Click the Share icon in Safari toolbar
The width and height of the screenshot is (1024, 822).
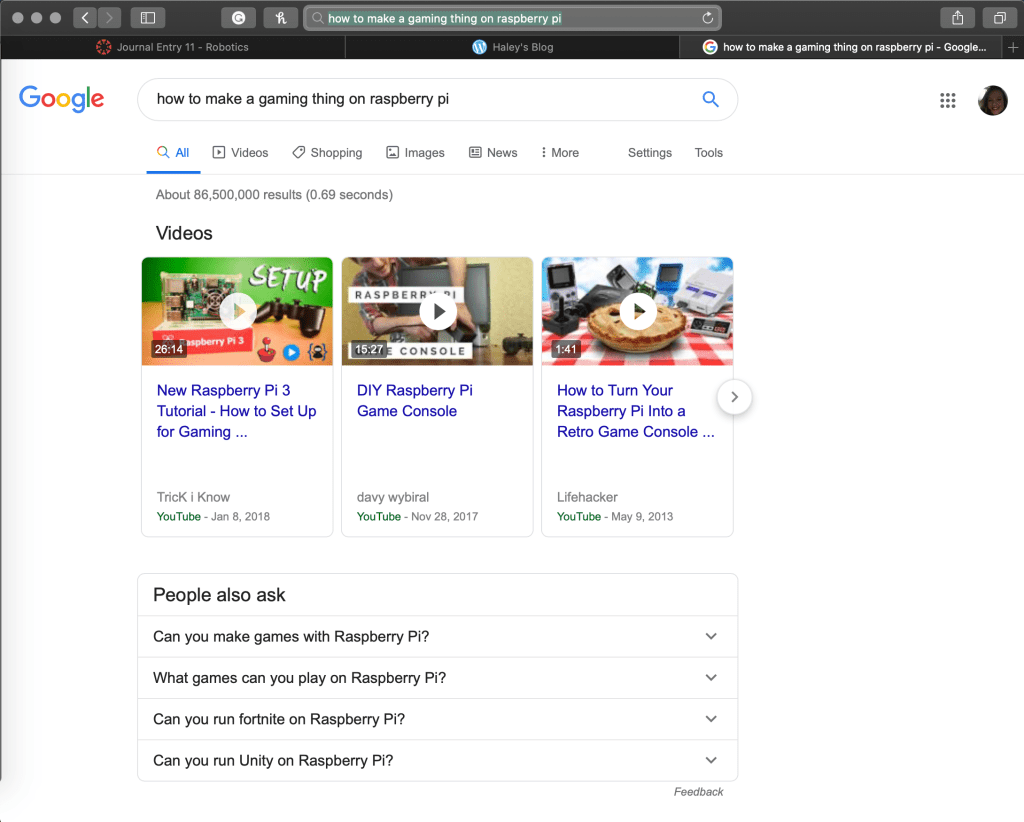click(957, 18)
